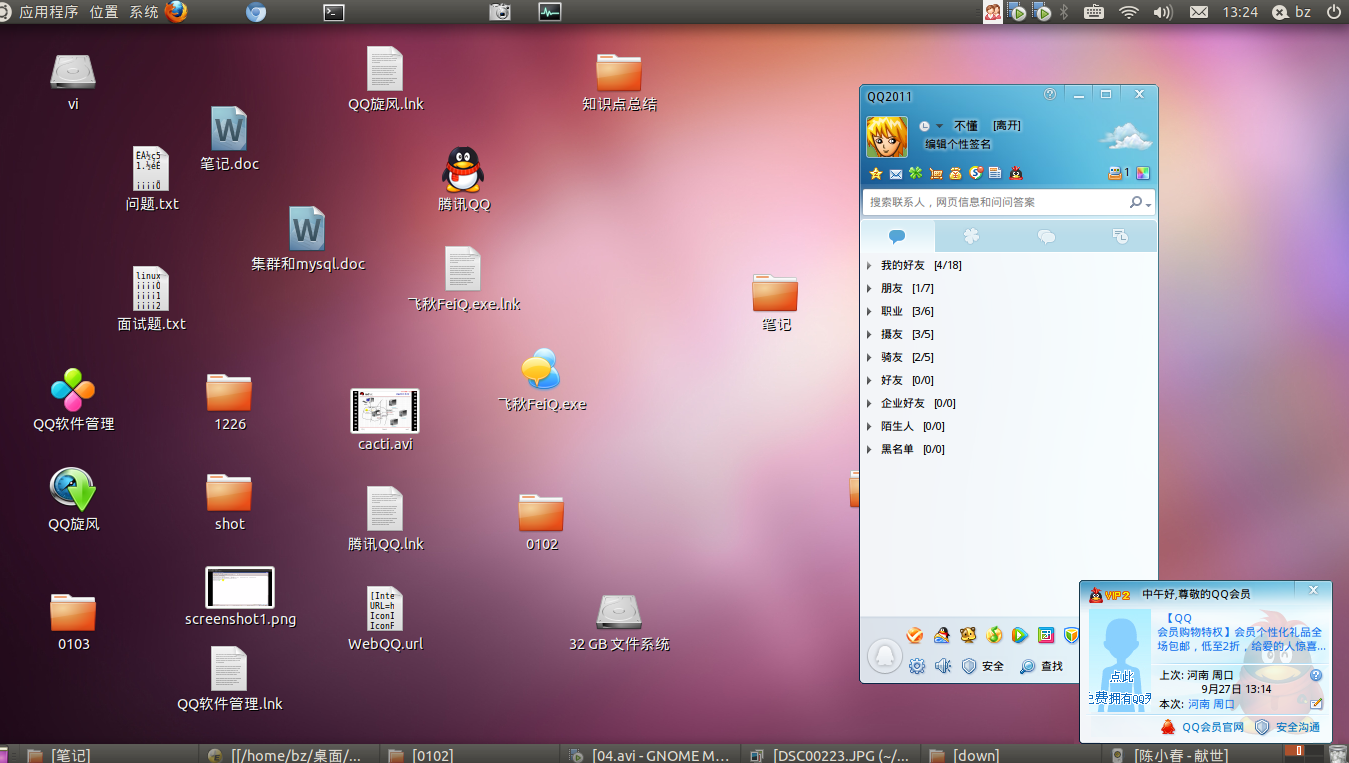Viewport: 1349px width, 763px height.
Task: Click the 查找 find button
Action: 1041,666
